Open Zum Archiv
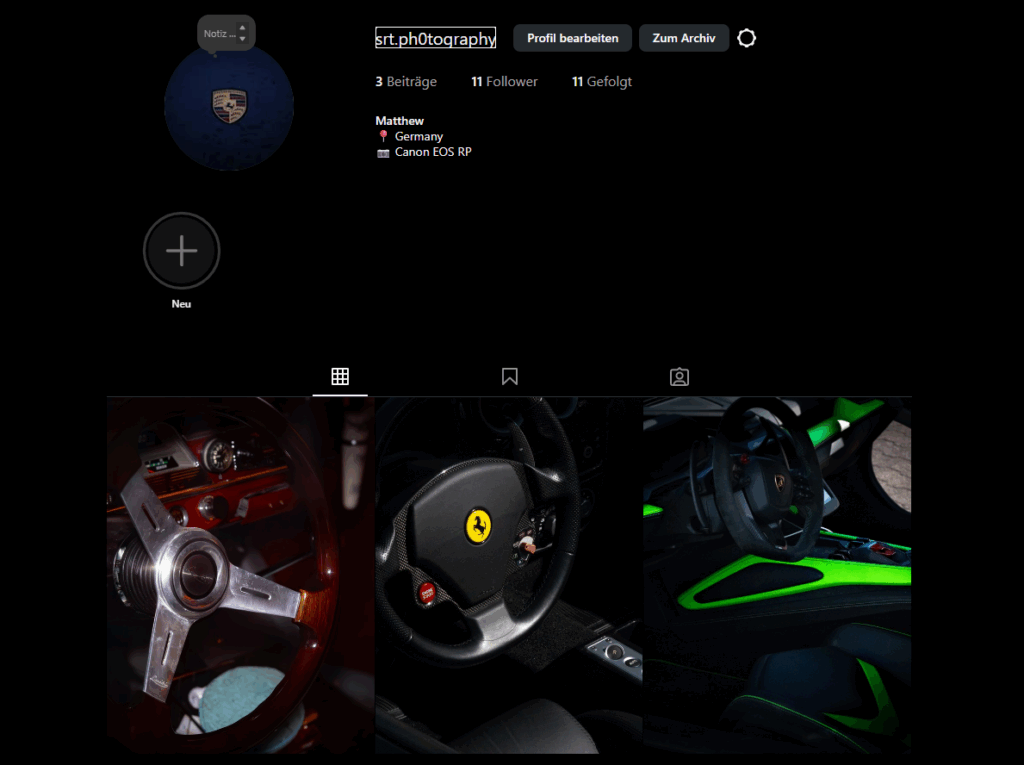This screenshot has height=765, width=1024. 683,38
